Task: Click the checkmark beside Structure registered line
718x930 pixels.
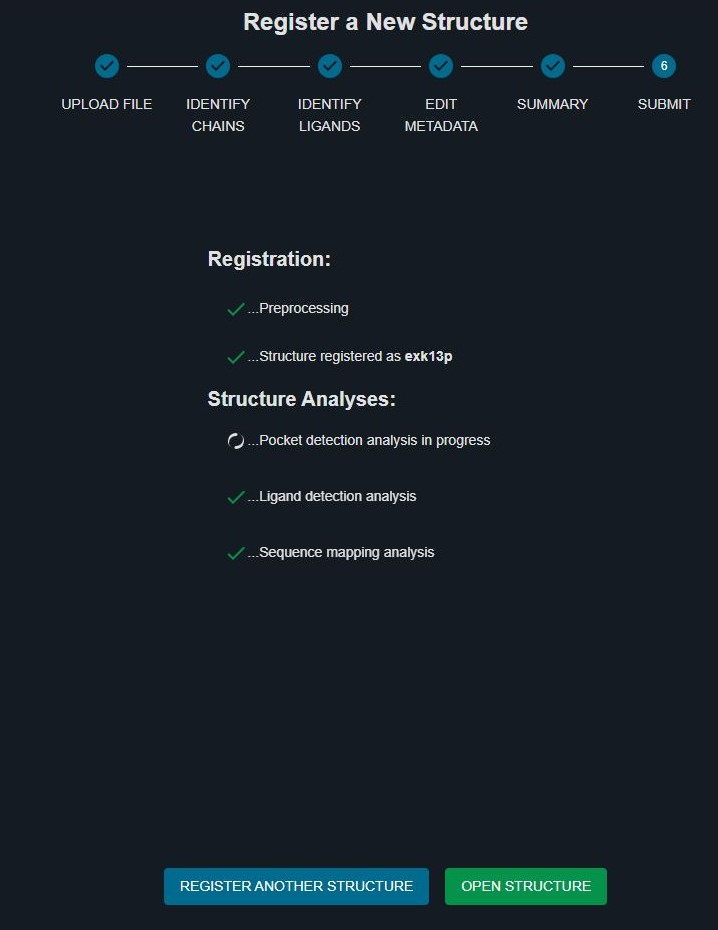Action: pos(236,357)
